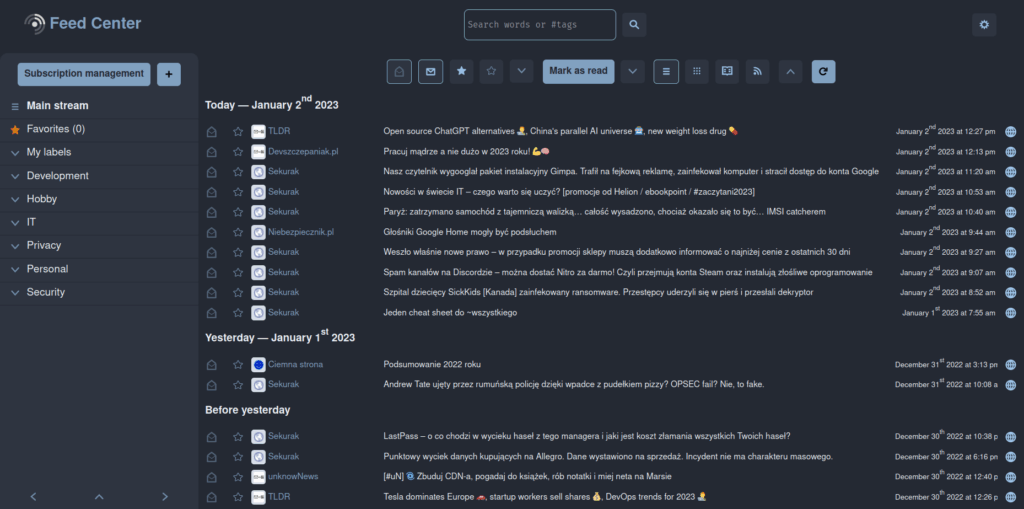Open dropdown next to Mark as read
The image size is (1024, 509).
pos(632,71)
